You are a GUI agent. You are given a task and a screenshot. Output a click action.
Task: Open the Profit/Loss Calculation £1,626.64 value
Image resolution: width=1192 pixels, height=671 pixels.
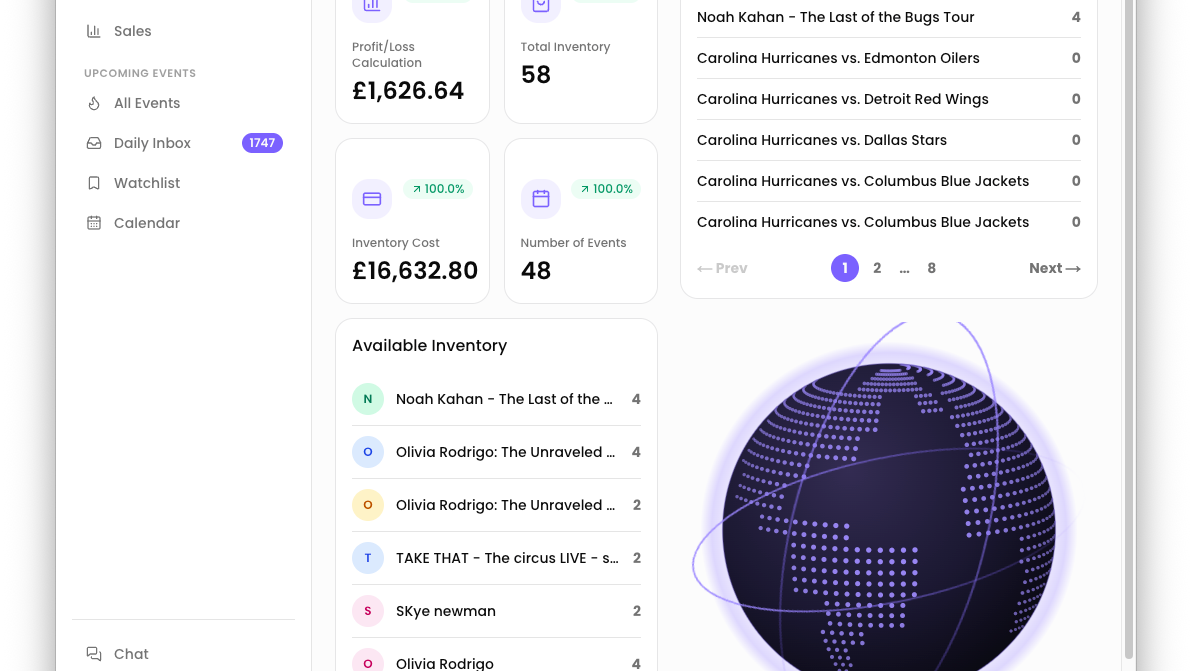pos(408,91)
